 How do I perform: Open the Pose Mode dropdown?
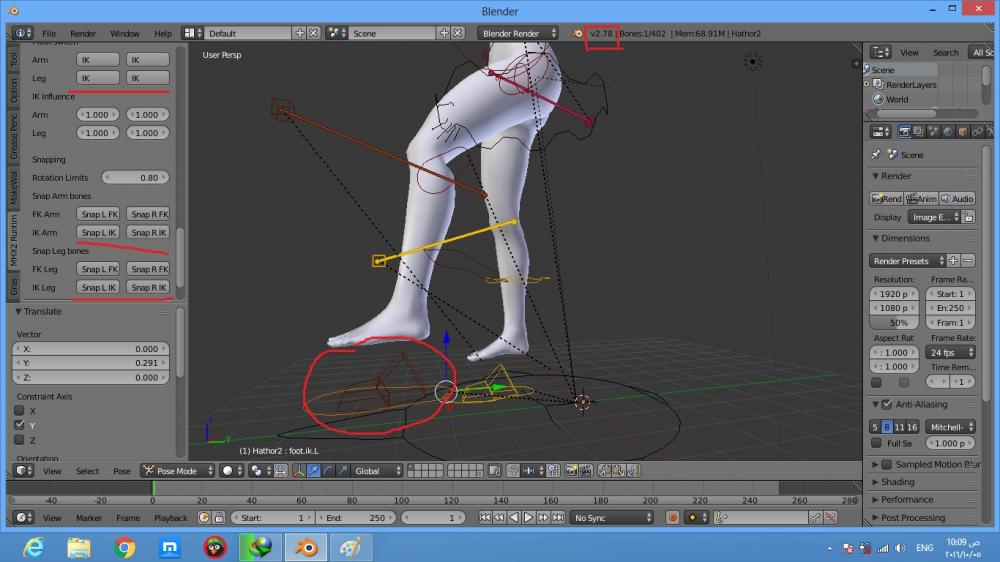pyautogui.click(x=178, y=471)
